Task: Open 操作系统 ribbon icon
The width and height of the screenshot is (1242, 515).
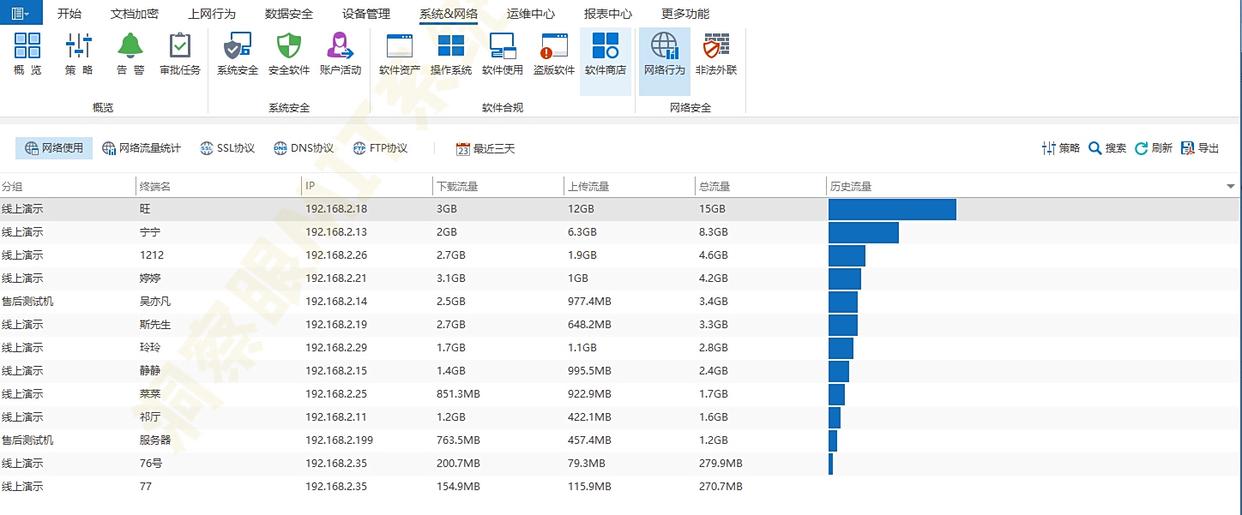Action: (451, 55)
